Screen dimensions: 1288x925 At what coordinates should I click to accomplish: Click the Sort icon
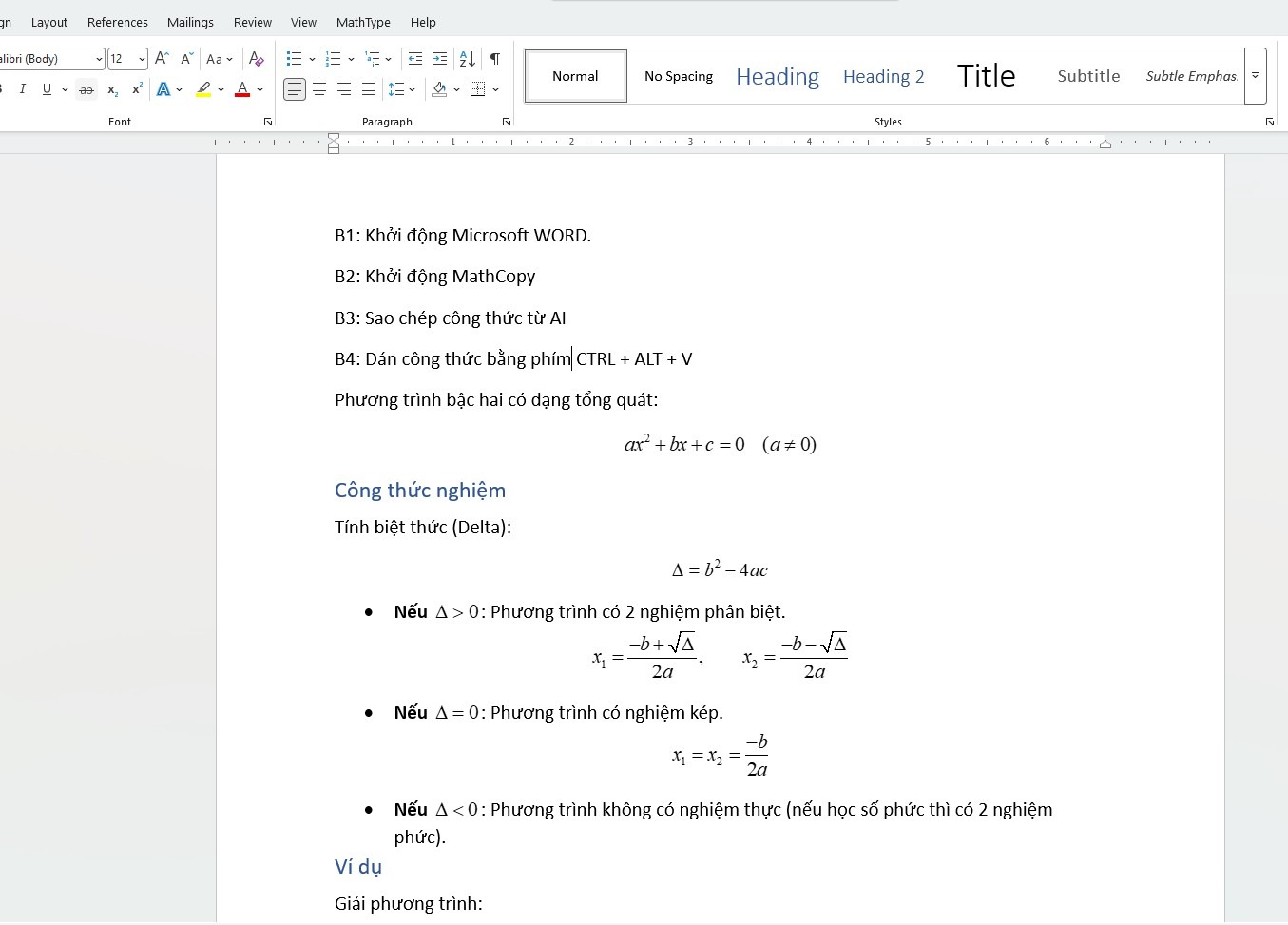pos(467,59)
